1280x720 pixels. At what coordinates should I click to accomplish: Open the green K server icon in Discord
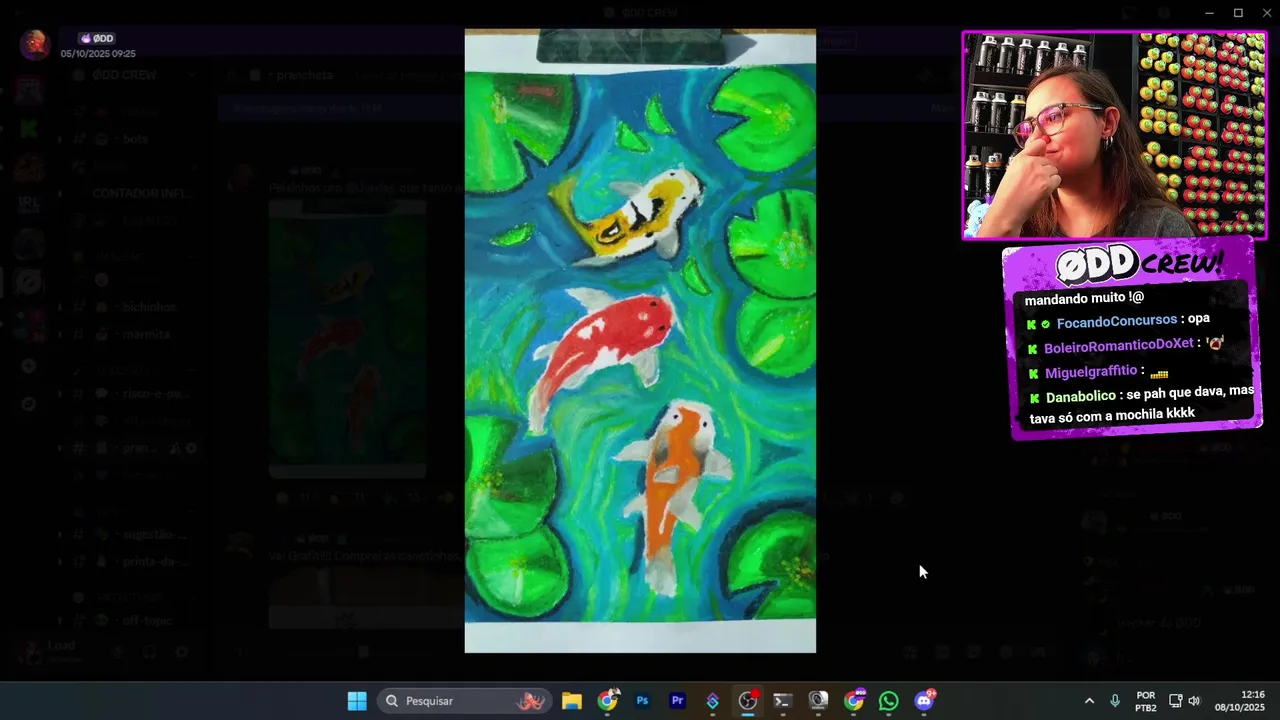pos(29,128)
